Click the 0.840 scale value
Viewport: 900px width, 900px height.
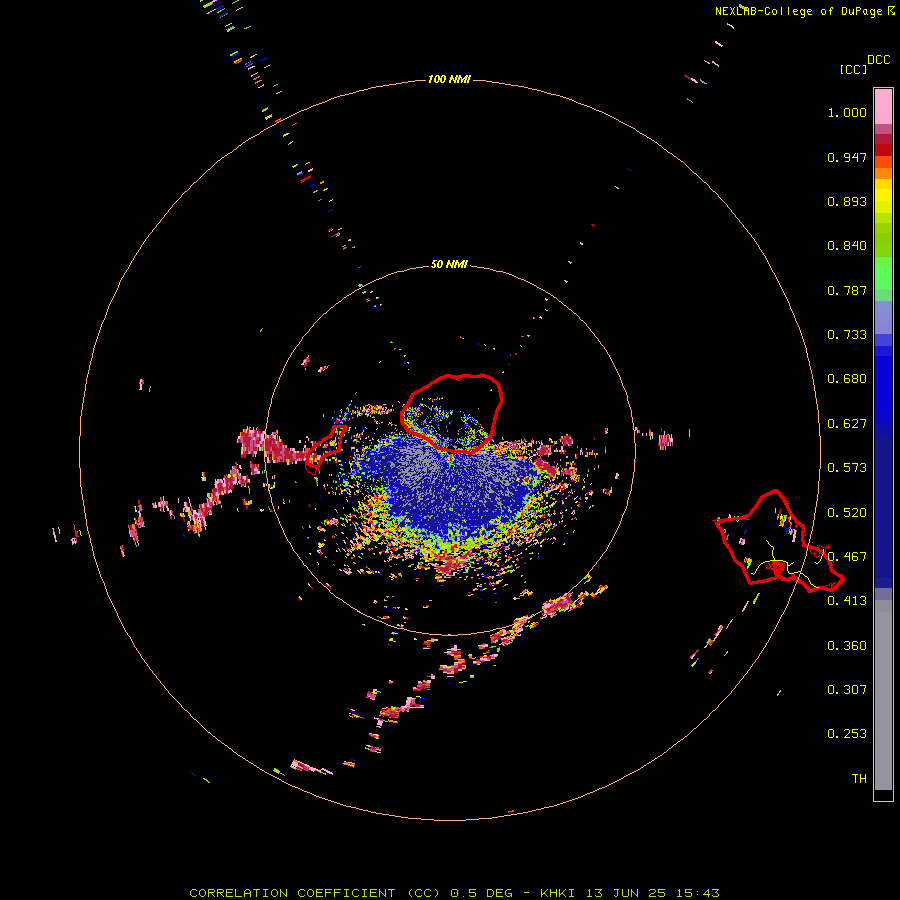[847, 246]
